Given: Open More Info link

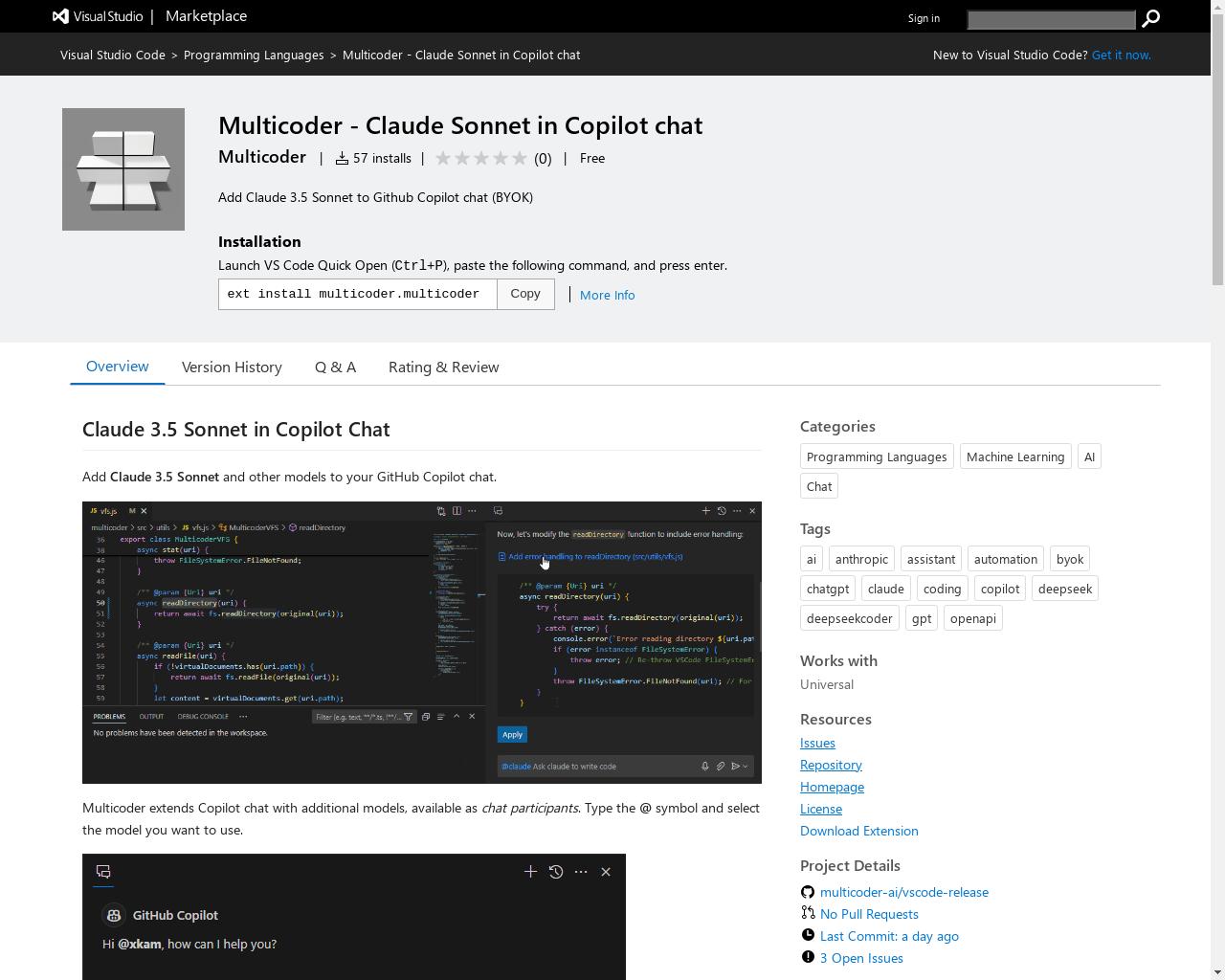Looking at the screenshot, I should (607, 295).
